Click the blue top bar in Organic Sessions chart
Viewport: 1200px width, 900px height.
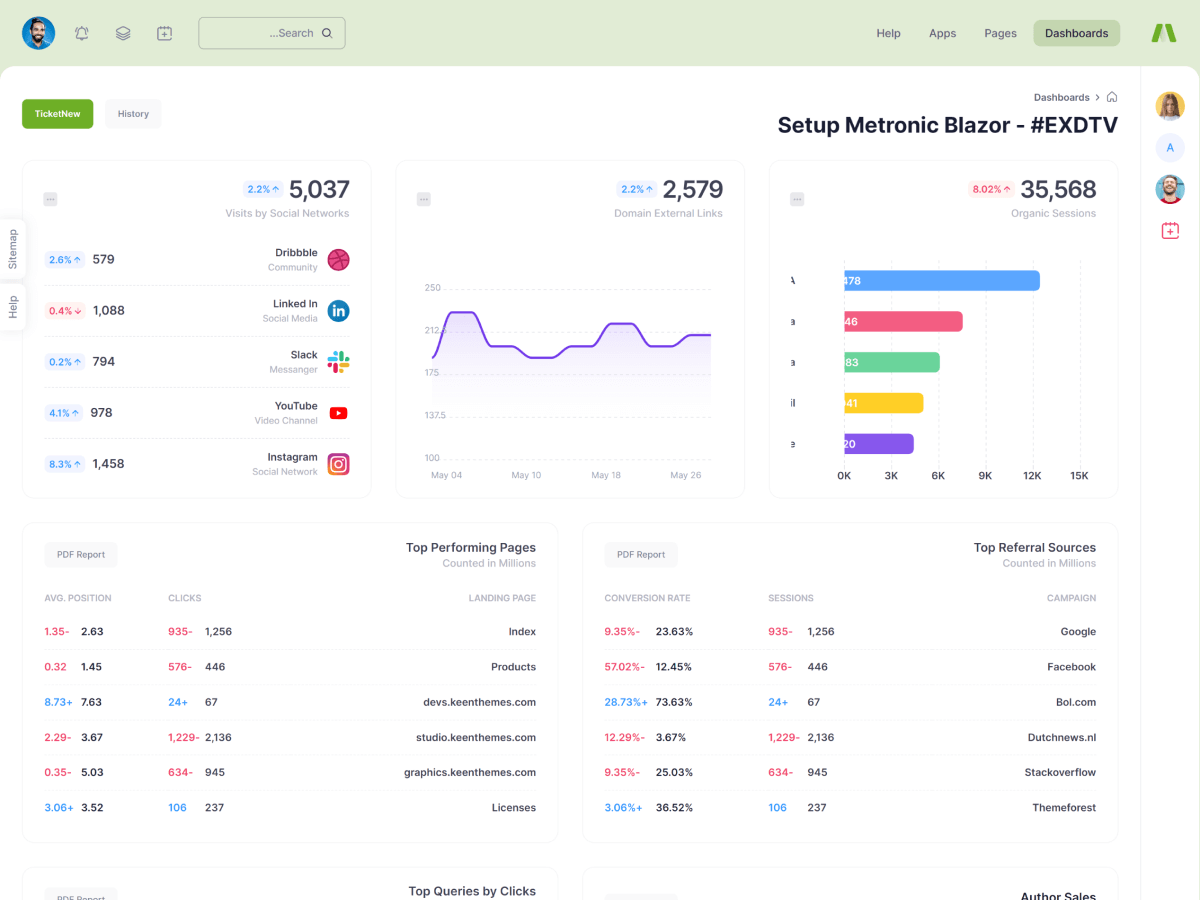[941, 281]
